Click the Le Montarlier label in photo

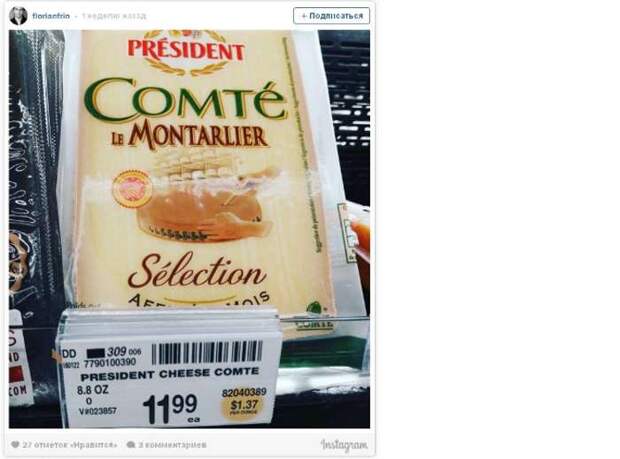(189, 138)
